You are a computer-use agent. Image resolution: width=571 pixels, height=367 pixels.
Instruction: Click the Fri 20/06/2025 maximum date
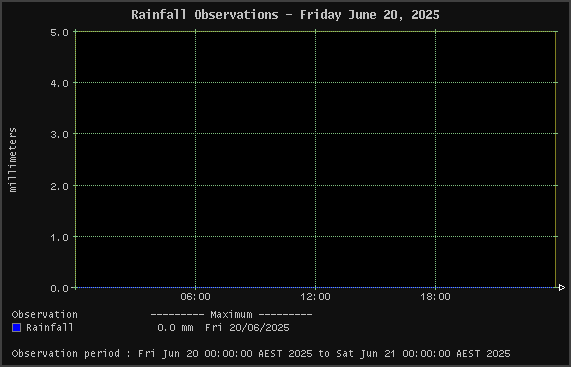click(x=247, y=328)
